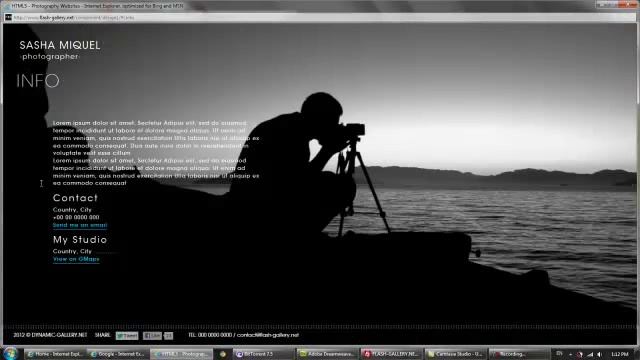This screenshot has height=360, width=640.
Task: Click the volume speaker tray icon
Action: [x=600, y=354]
